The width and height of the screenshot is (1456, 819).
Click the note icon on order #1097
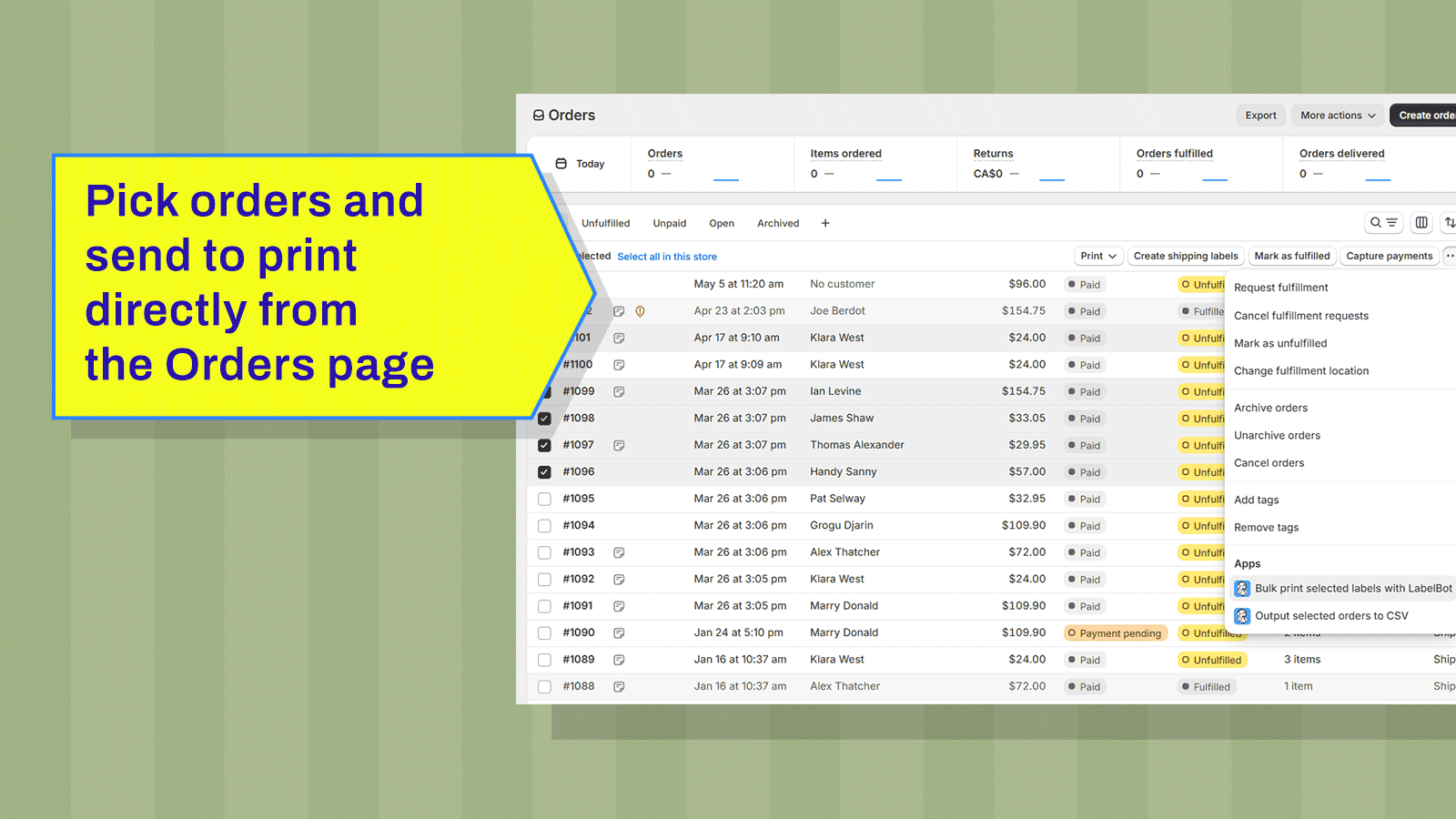(x=619, y=446)
